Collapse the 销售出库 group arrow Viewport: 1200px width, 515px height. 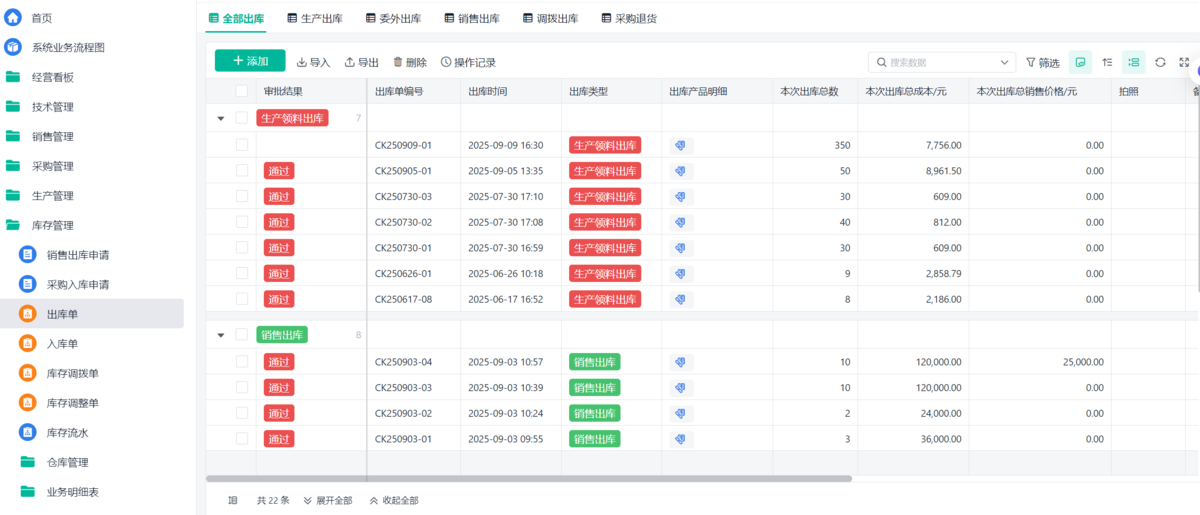(x=221, y=335)
